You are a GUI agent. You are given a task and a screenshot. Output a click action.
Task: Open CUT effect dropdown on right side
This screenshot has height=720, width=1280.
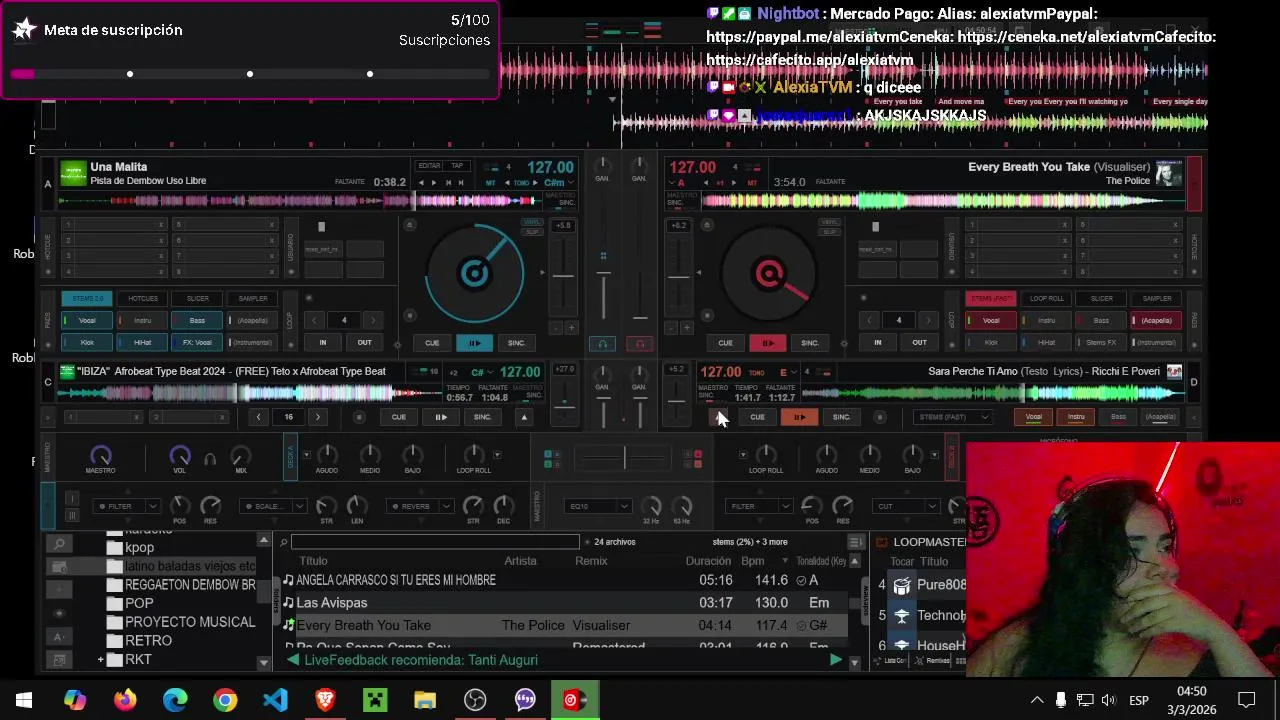907,506
